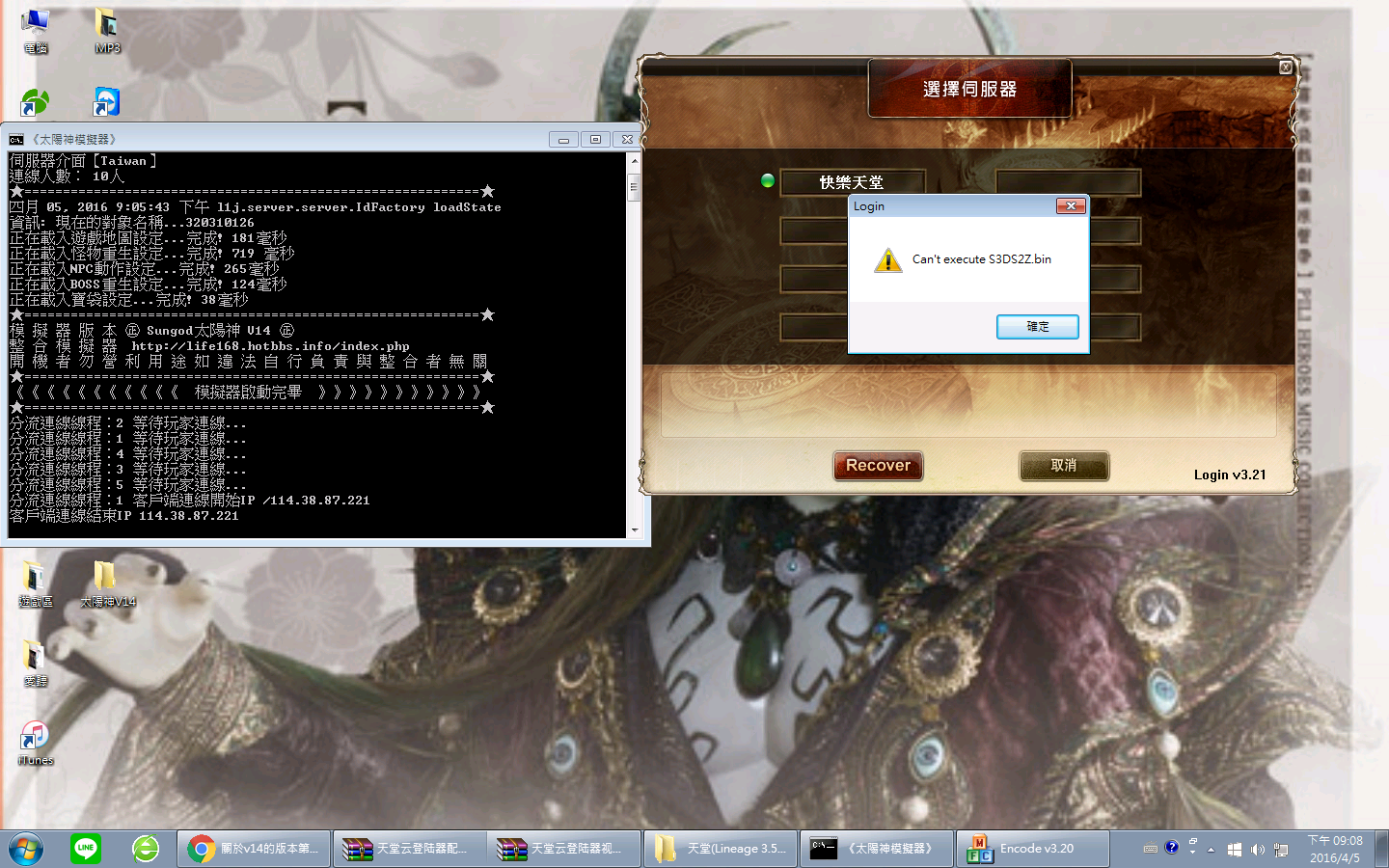Open the 電腦 (Computer) desktop icon
This screenshot has height=868, width=1389.
tap(36, 29)
